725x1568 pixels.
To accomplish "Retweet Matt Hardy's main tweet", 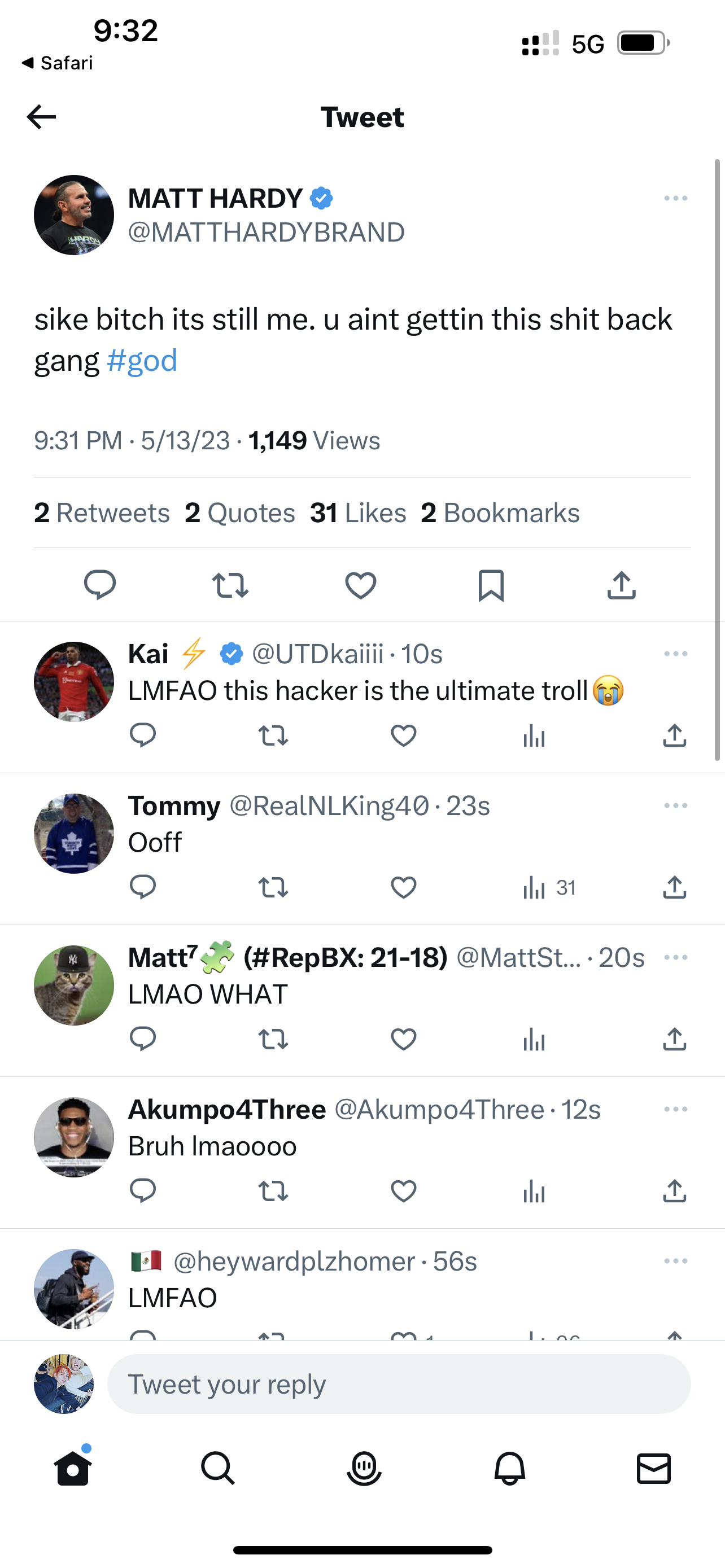I will coord(230,585).
